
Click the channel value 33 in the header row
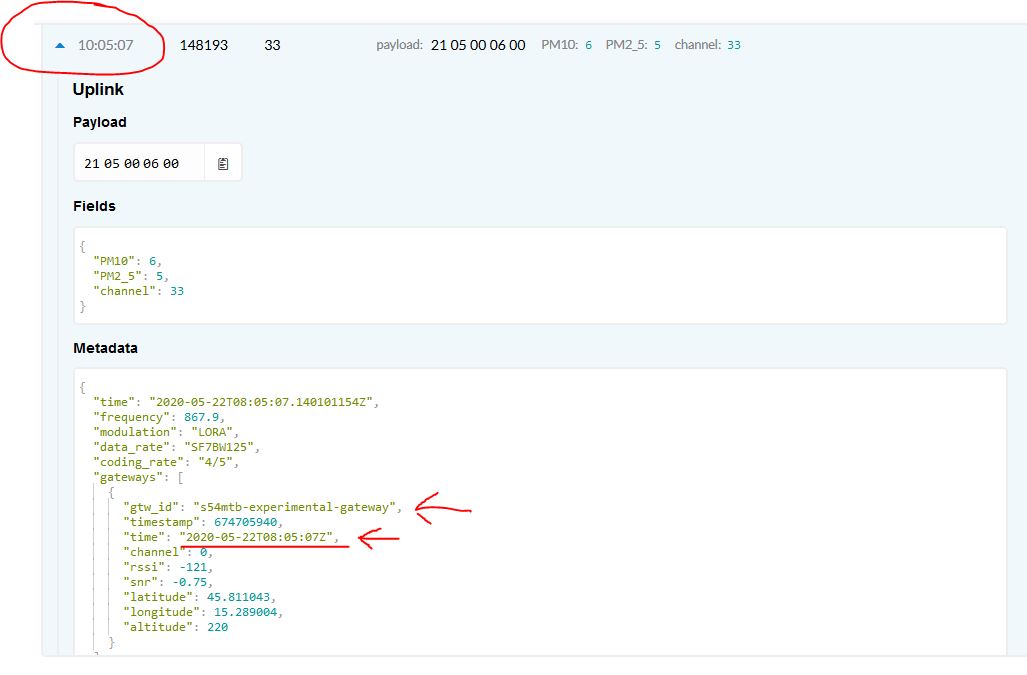[x=733, y=44]
